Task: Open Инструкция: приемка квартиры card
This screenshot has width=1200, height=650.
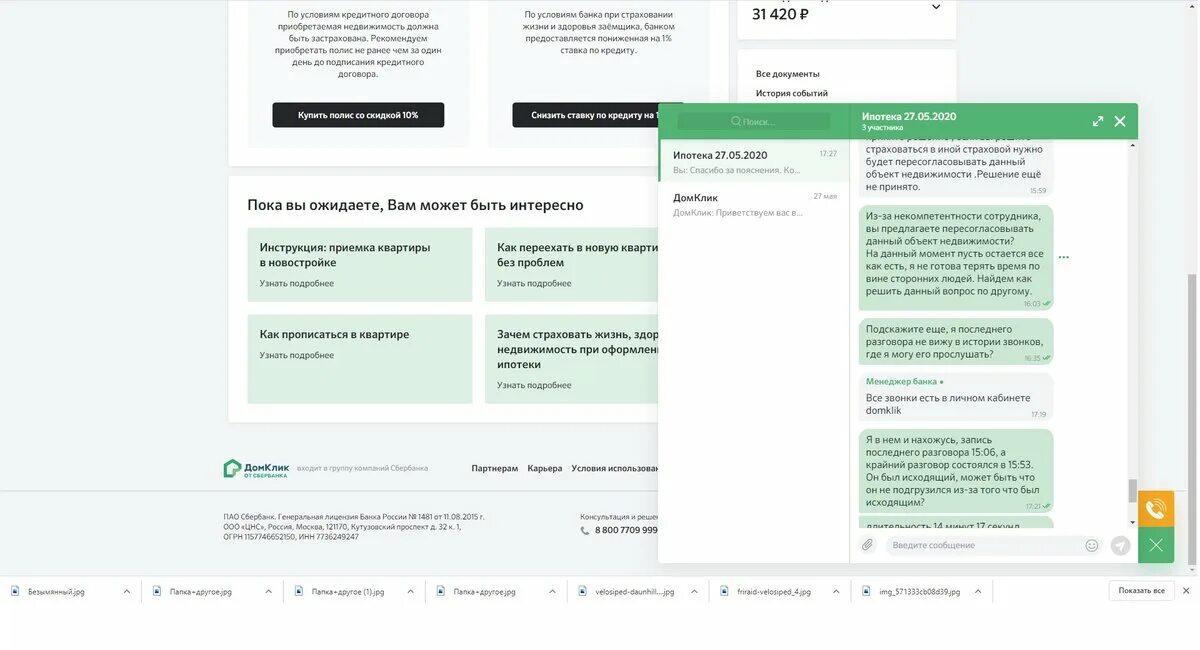Action: pyautogui.click(x=360, y=265)
